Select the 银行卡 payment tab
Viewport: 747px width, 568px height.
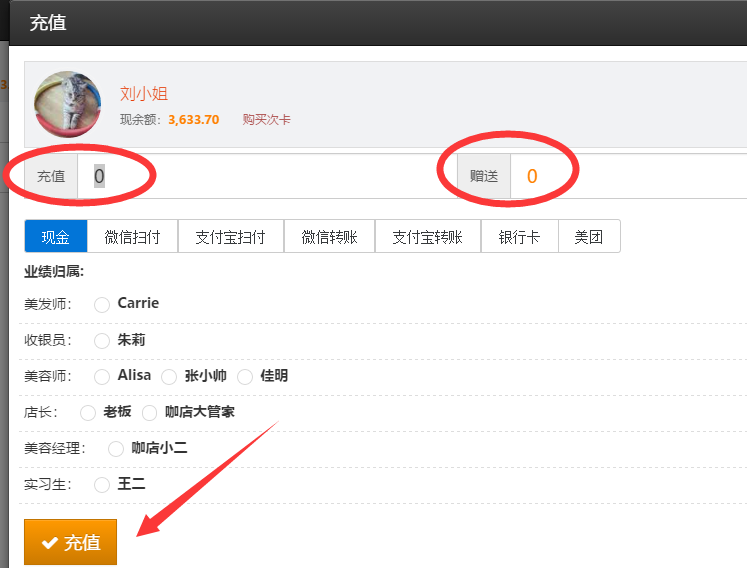519,236
